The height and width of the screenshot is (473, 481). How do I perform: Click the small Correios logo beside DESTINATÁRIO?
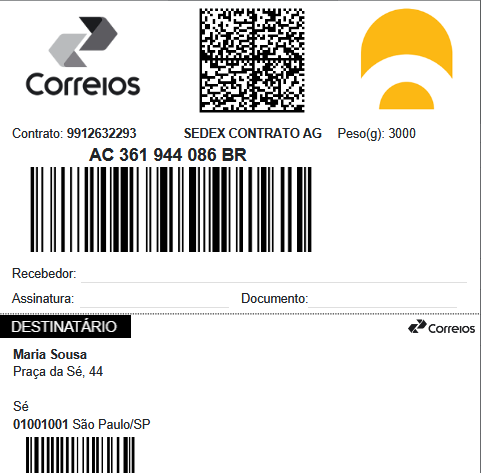[442, 327]
